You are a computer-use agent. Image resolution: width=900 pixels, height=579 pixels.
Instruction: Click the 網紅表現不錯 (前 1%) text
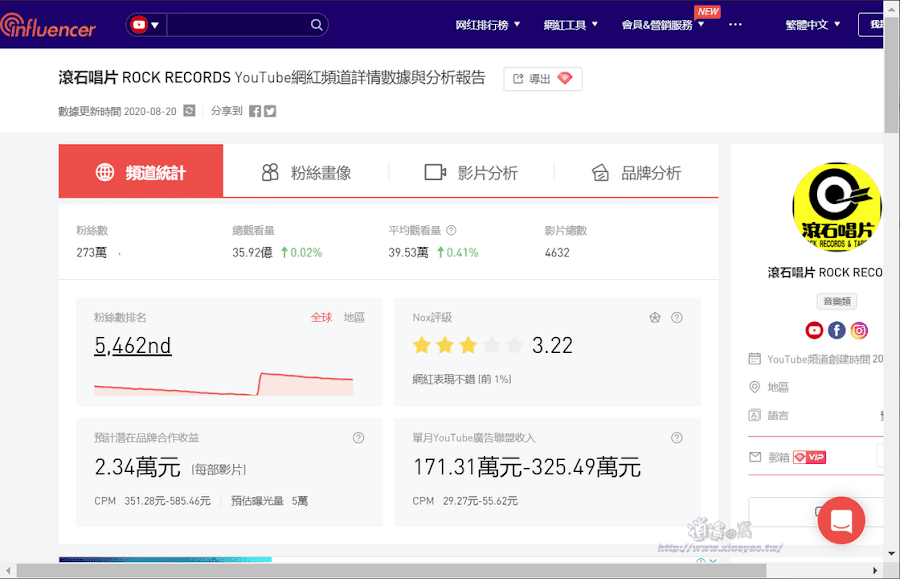click(x=461, y=379)
